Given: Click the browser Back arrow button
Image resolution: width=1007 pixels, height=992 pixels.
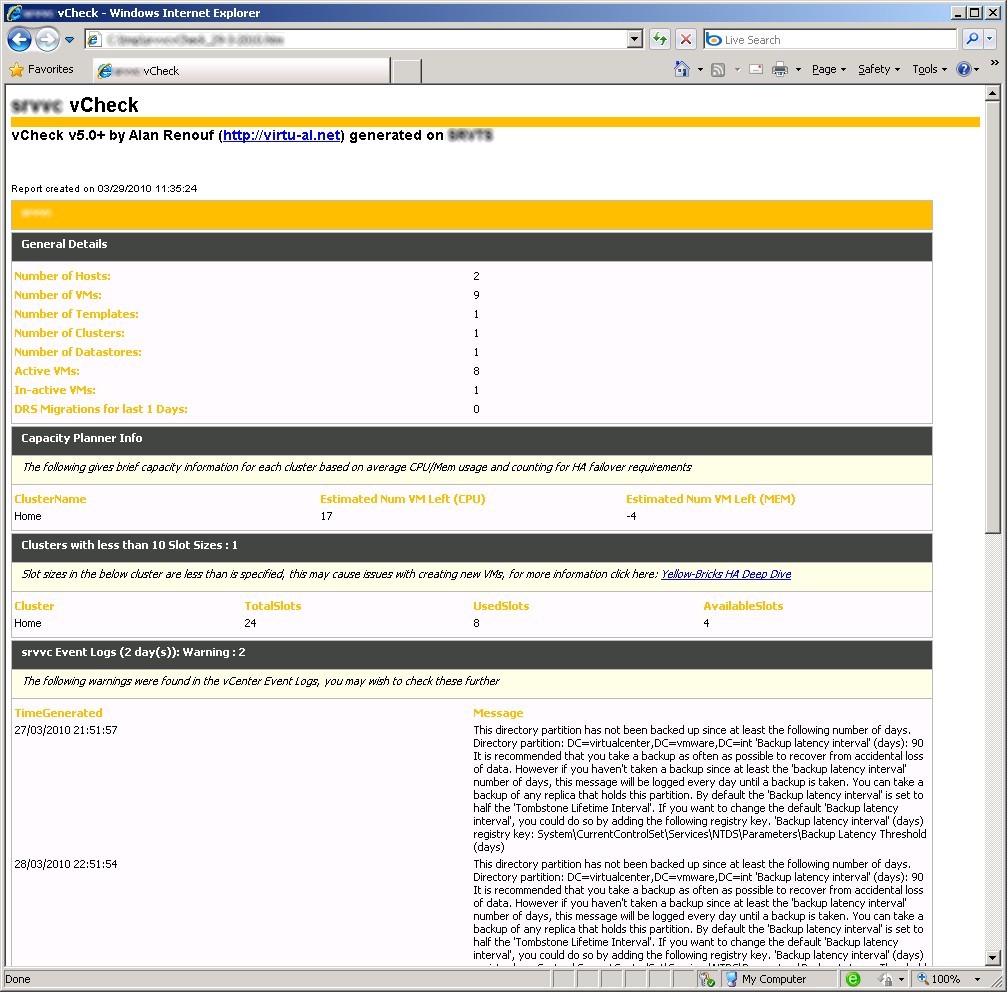Looking at the screenshot, I should 19,40.
